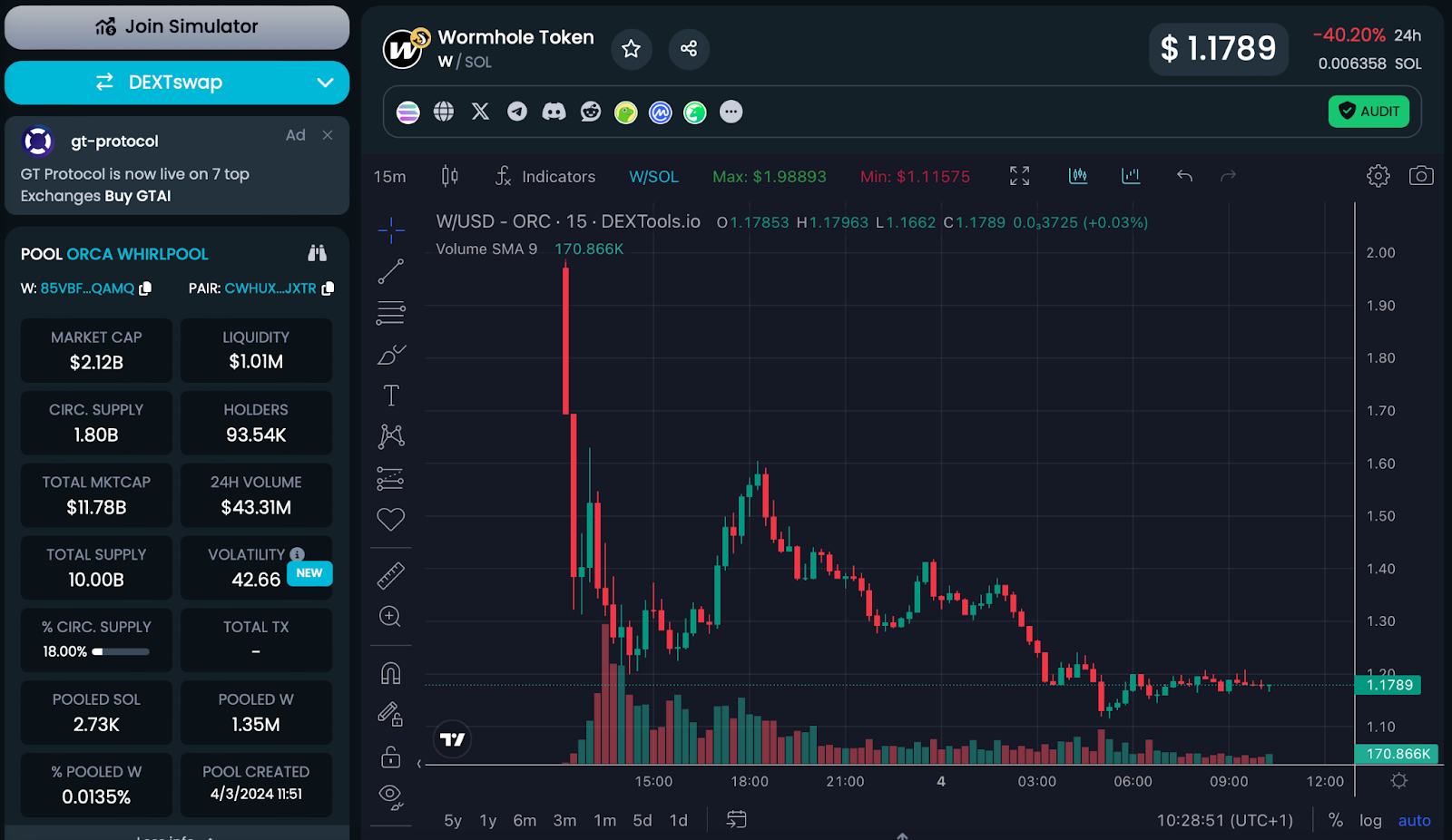
Task: Open the 15m time interval dropdown
Action: click(390, 177)
